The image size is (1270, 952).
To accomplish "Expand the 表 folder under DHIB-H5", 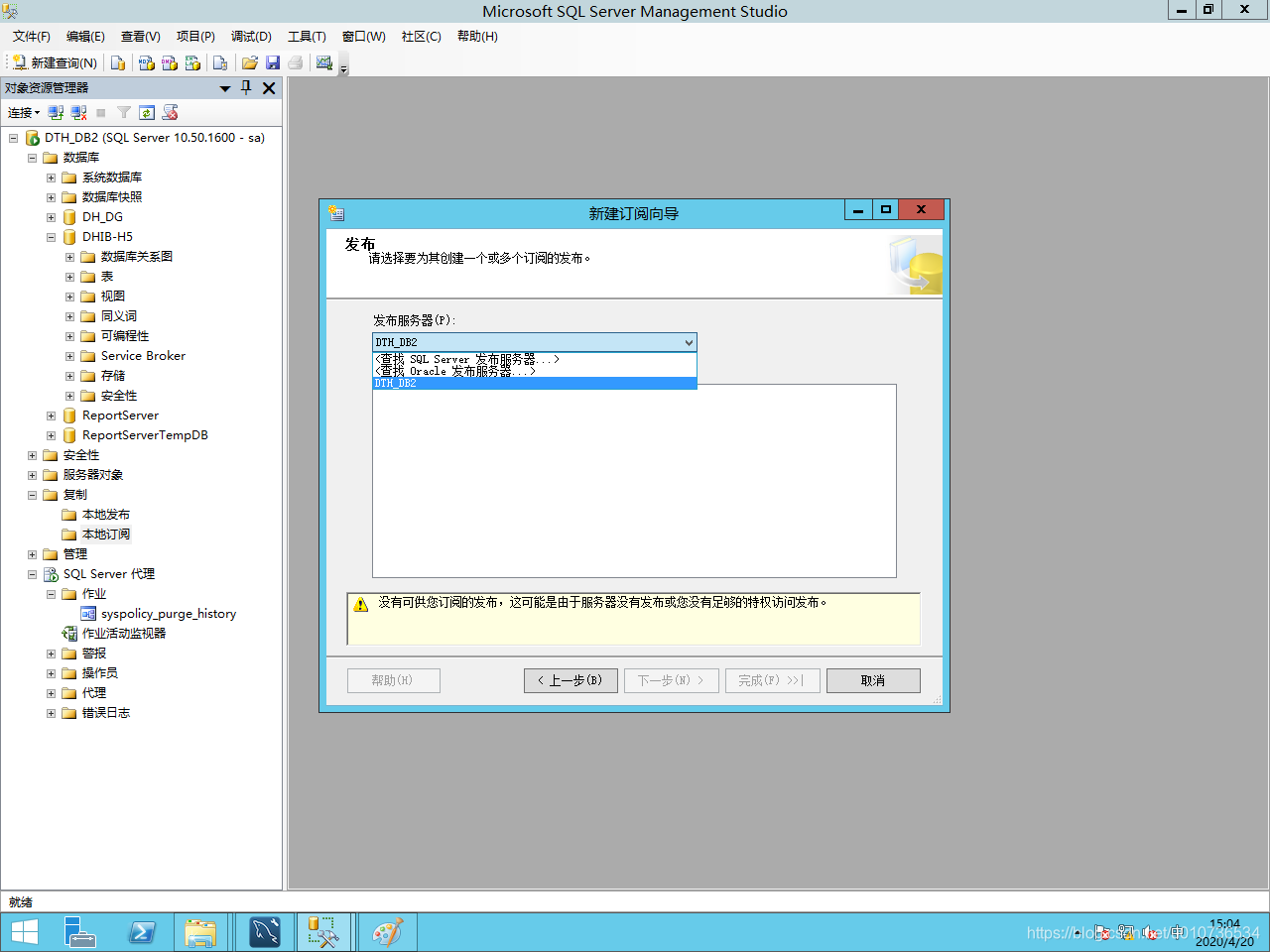I will pyautogui.click(x=69, y=277).
